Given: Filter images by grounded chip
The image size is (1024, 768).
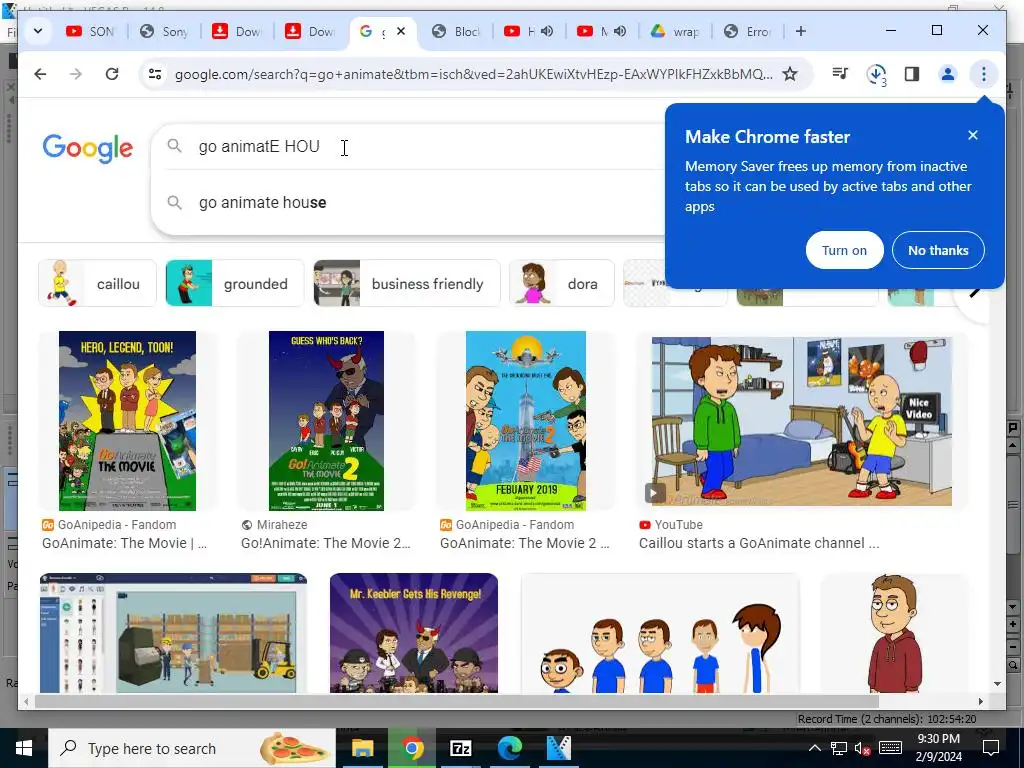Looking at the screenshot, I should point(234,283).
